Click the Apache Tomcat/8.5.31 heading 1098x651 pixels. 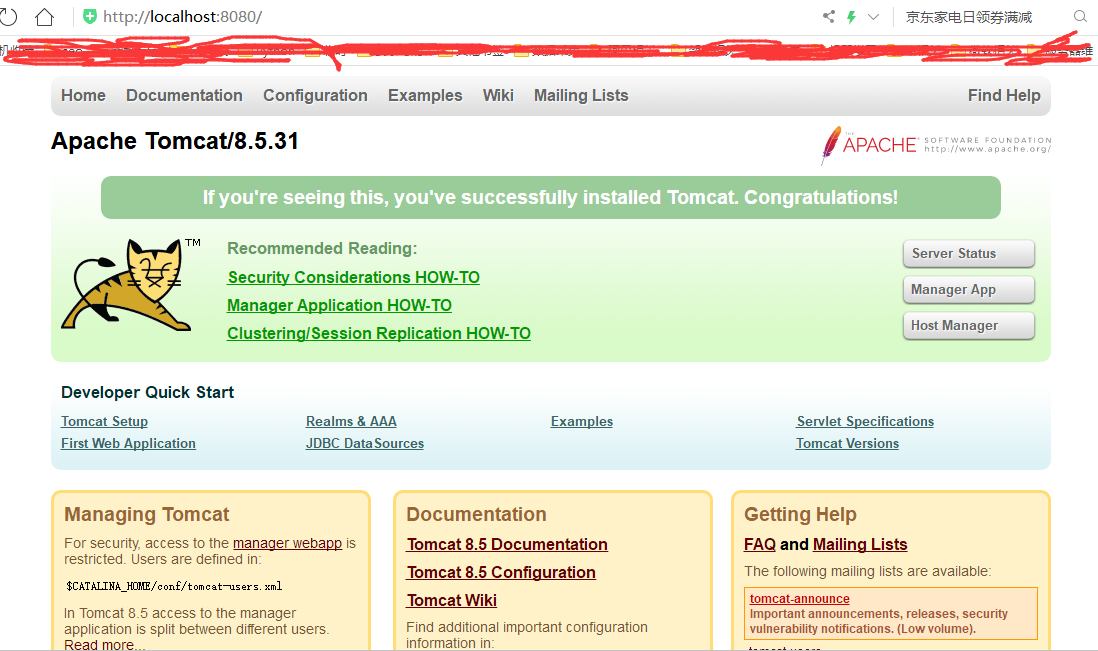[x=175, y=141]
